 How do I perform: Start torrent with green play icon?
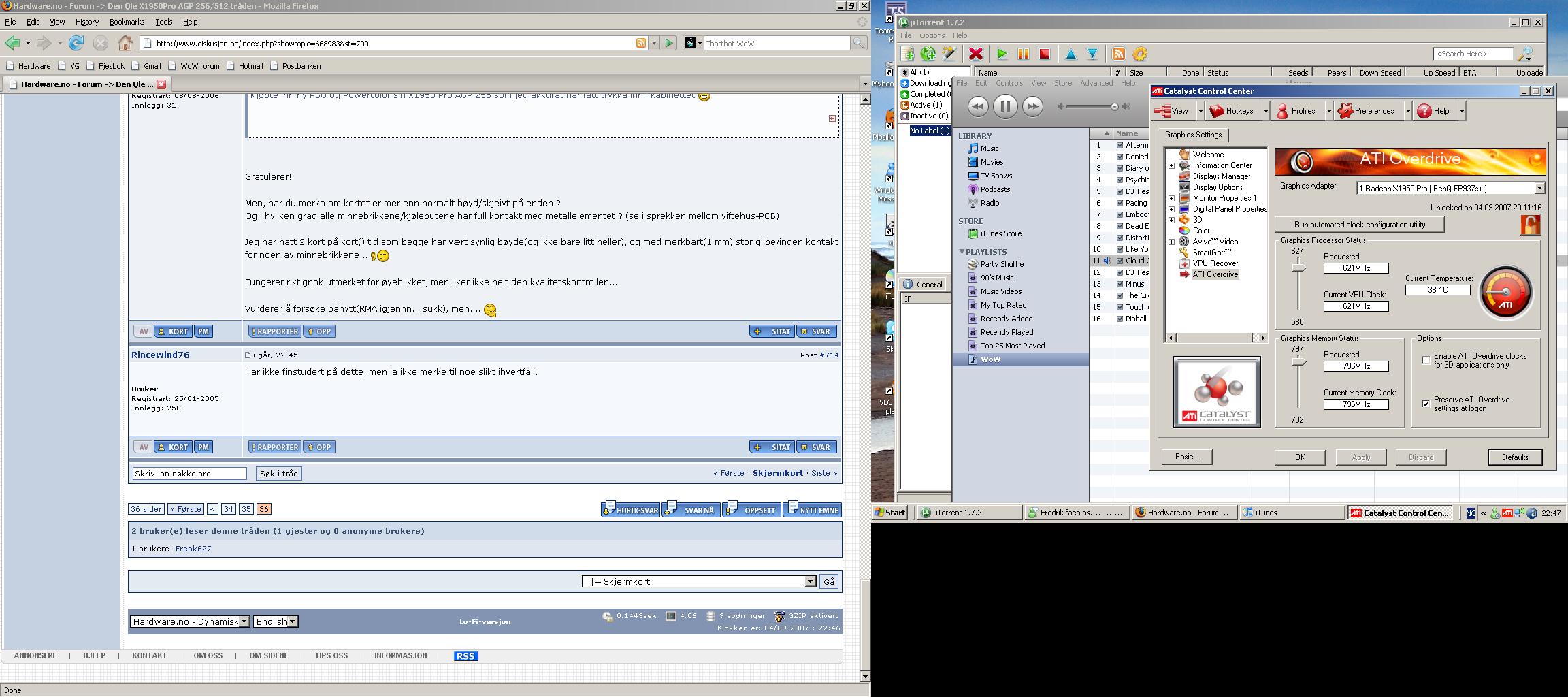[x=1002, y=54]
